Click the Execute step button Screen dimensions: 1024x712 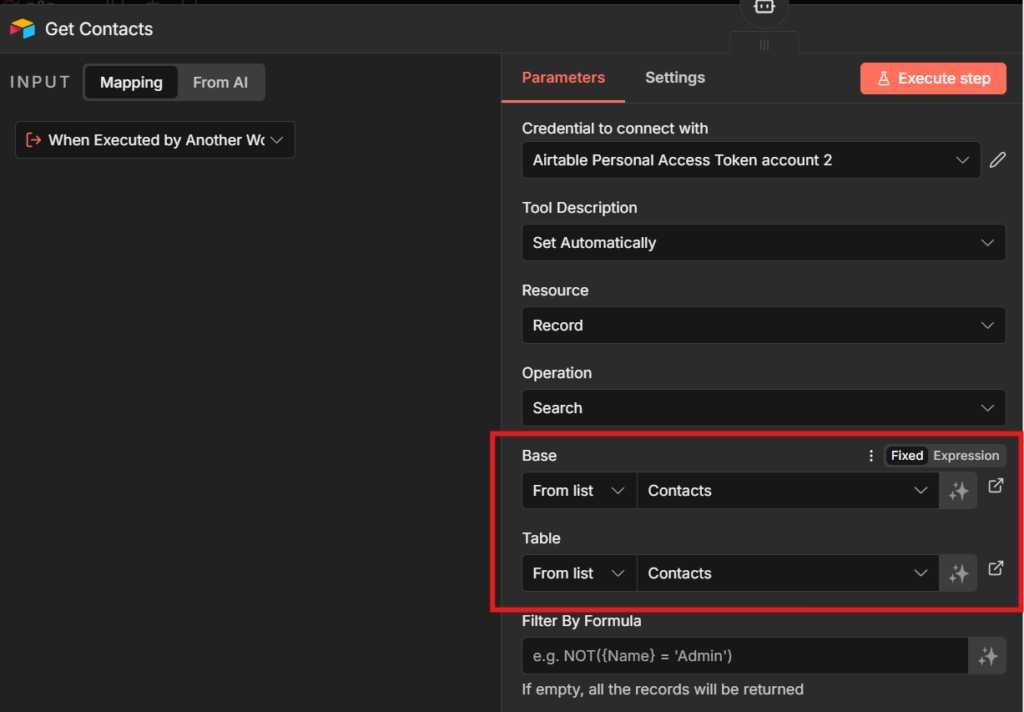[x=932, y=78]
